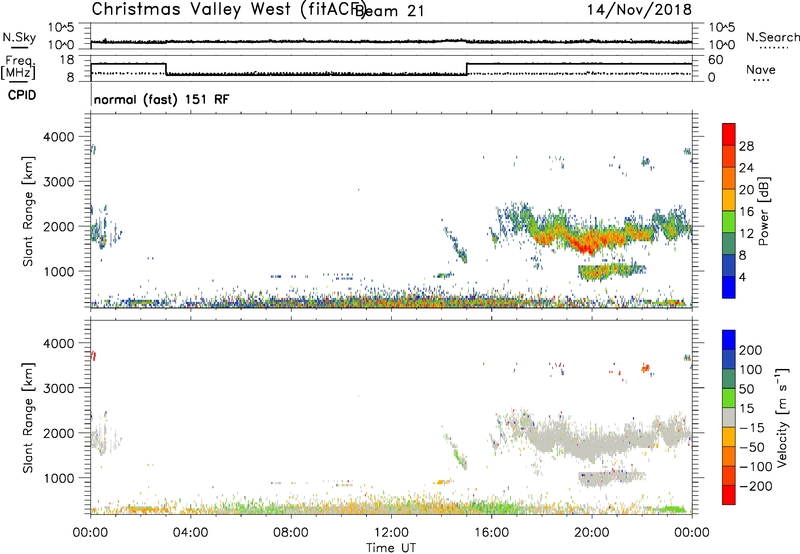The height and width of the screenshot is (554, 800).
Task: Click the '12:00' time tick label
Action: [391, 533]
